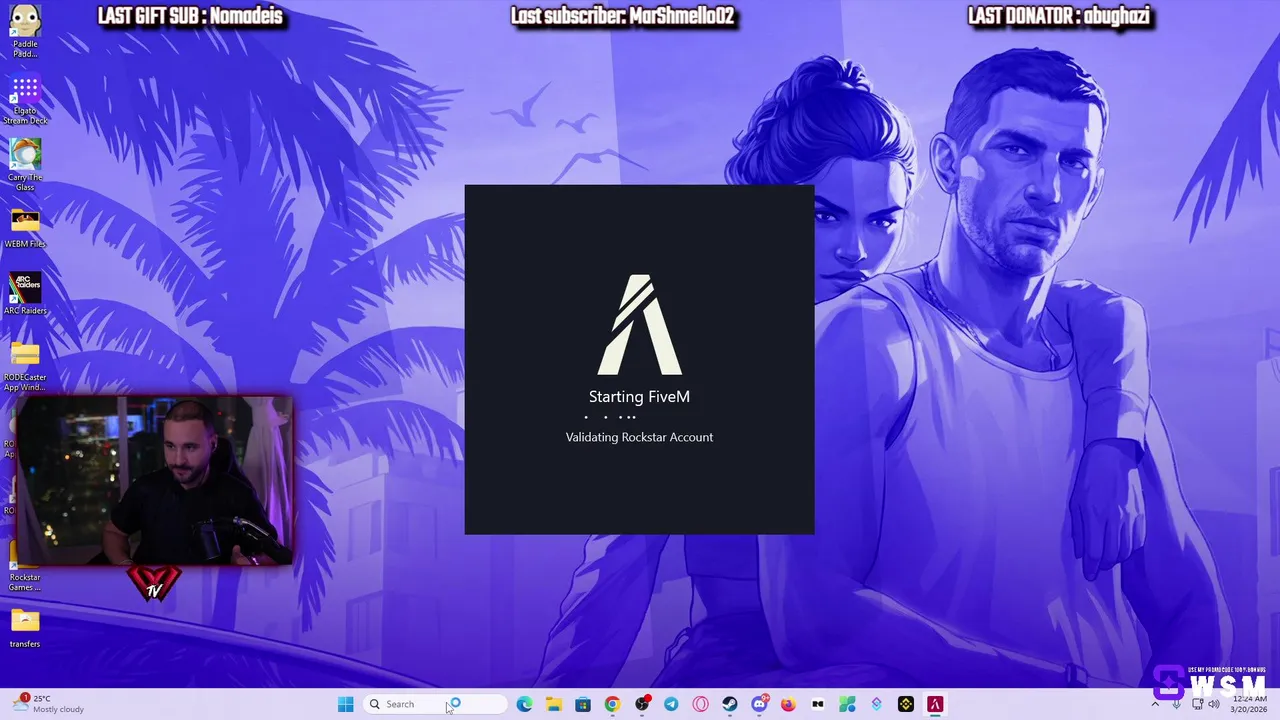The image size is (1280, 720).
Task: Open weather widget showing 25°C
Action: (50, 704)
